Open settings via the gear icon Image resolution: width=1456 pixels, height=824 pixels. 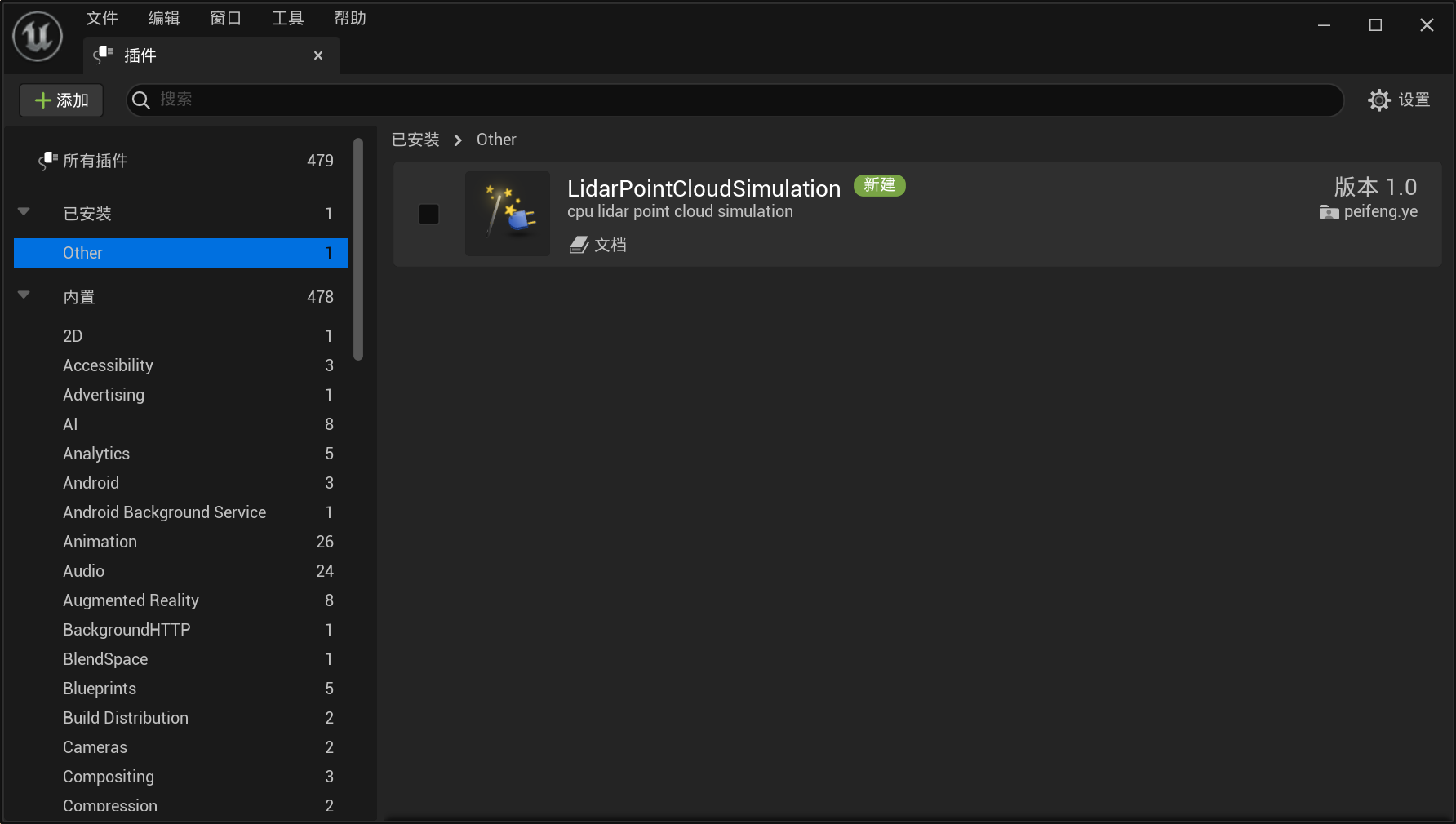click(1379, 100)
